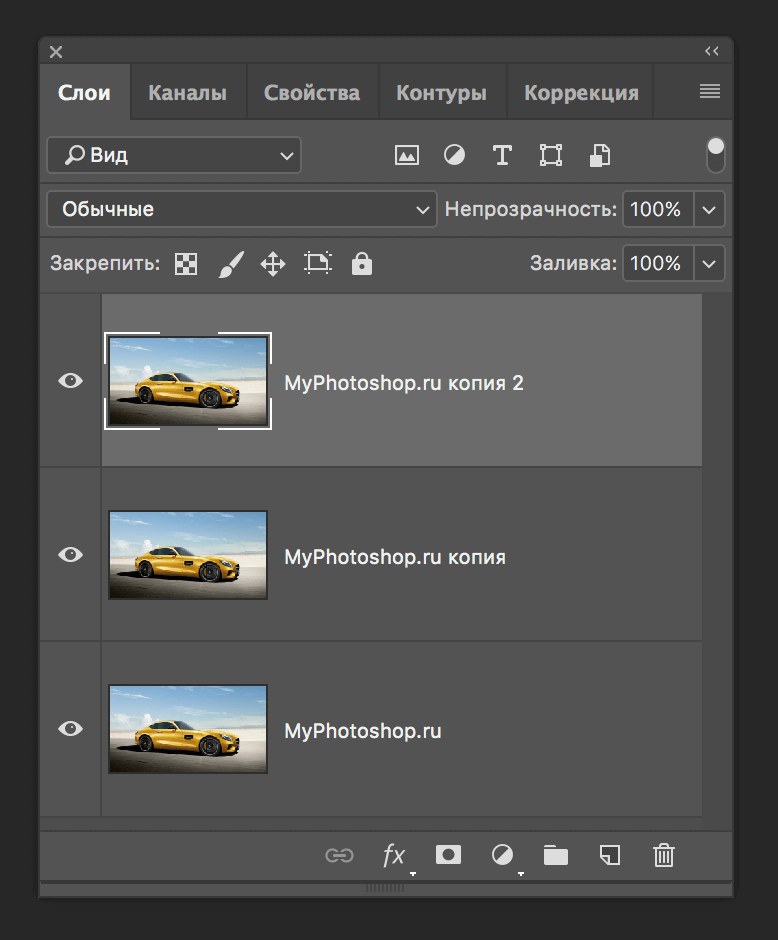778x940 pixels.
Task: Delete layer using trash icon
Action: [x=664, y=855]
